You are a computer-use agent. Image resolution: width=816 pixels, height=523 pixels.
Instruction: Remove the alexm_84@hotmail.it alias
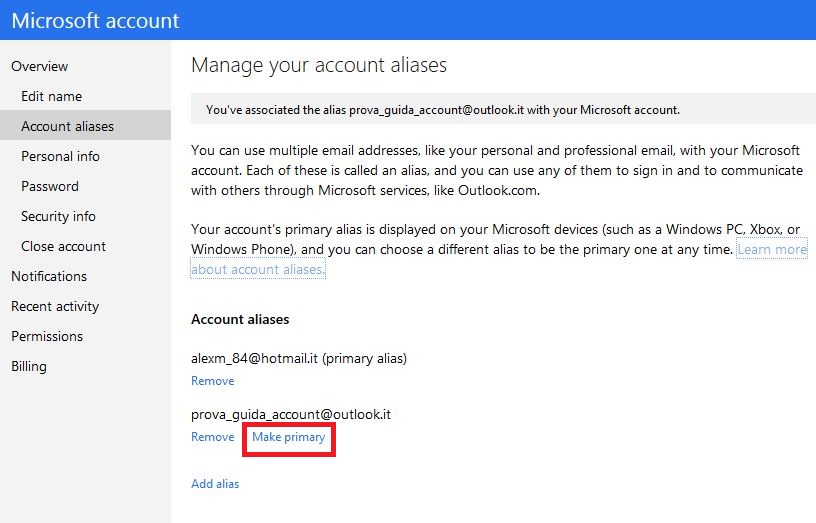213,381
